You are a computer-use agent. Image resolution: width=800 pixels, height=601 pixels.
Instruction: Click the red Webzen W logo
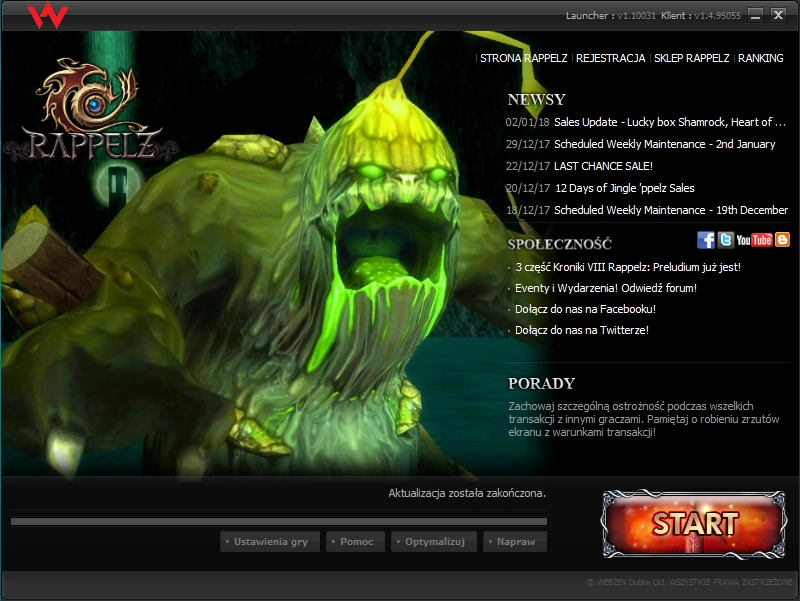coord(47,15)
